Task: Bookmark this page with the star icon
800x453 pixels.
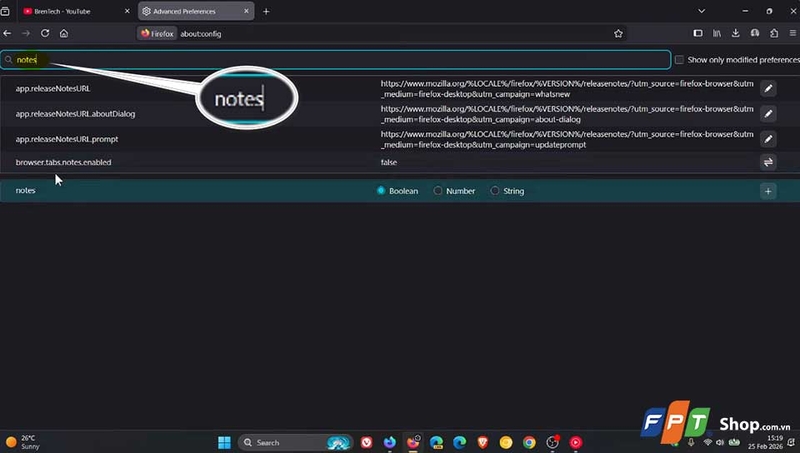Action: point(618,34)
